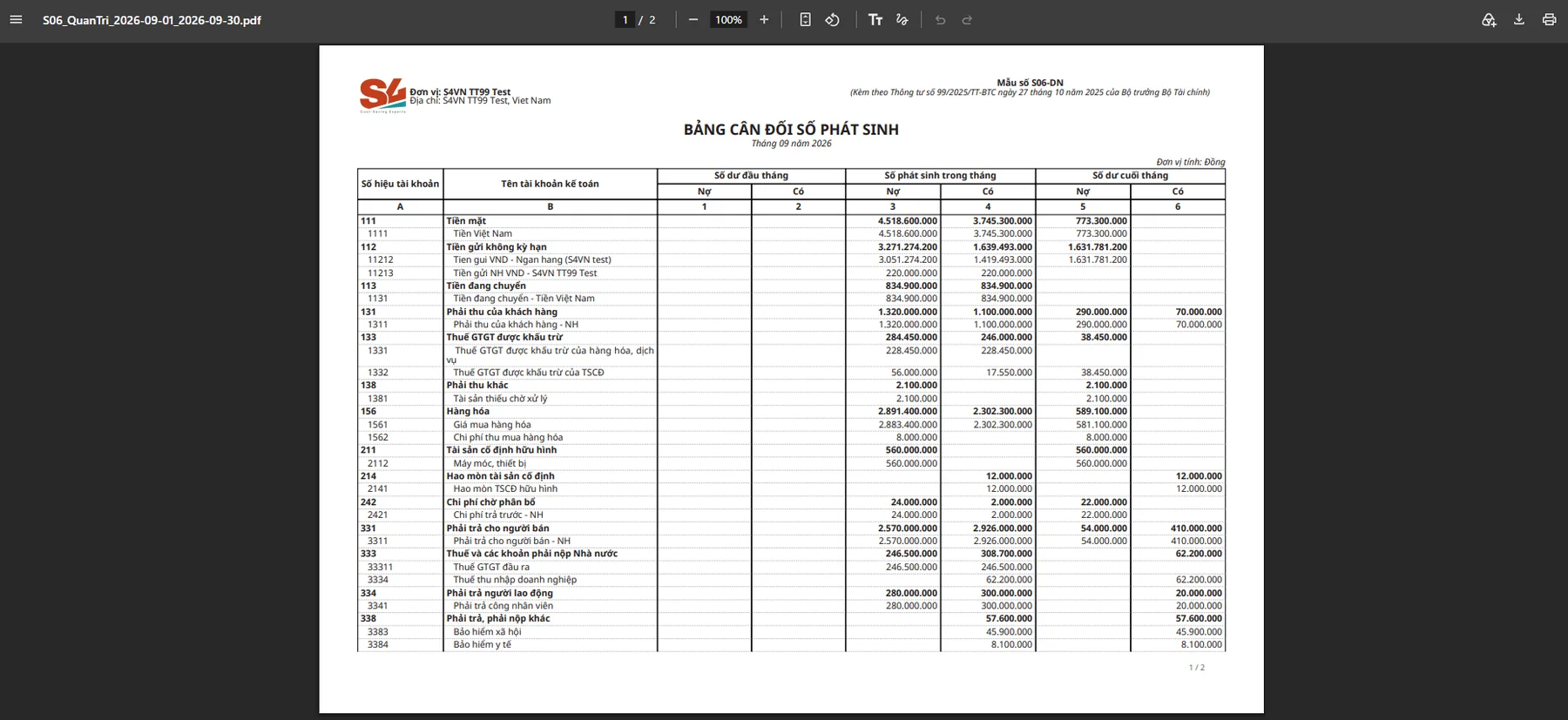Print the document
Screen dimensions: 1568x720
[1549, 20]
